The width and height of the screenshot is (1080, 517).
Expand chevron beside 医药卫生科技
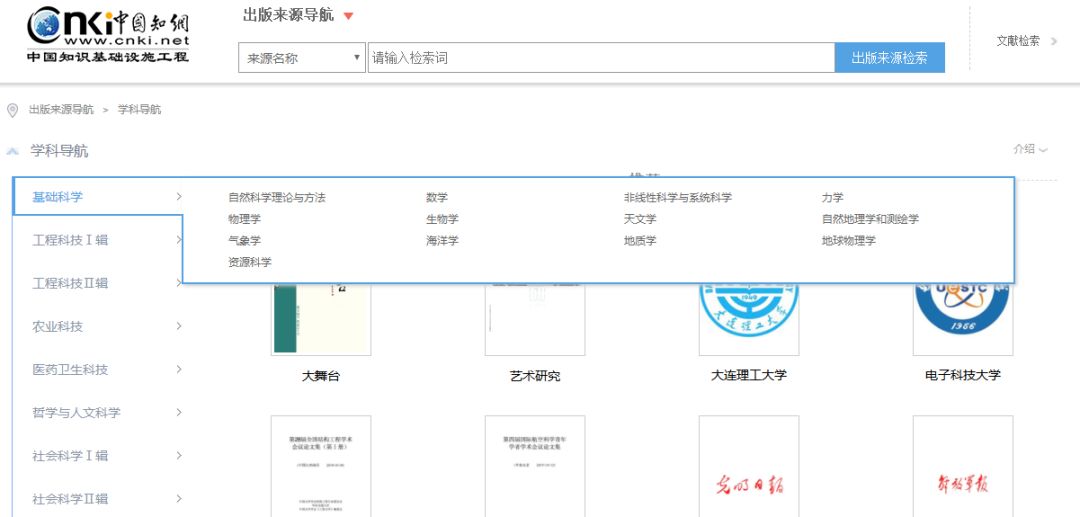tap(179, 370)
